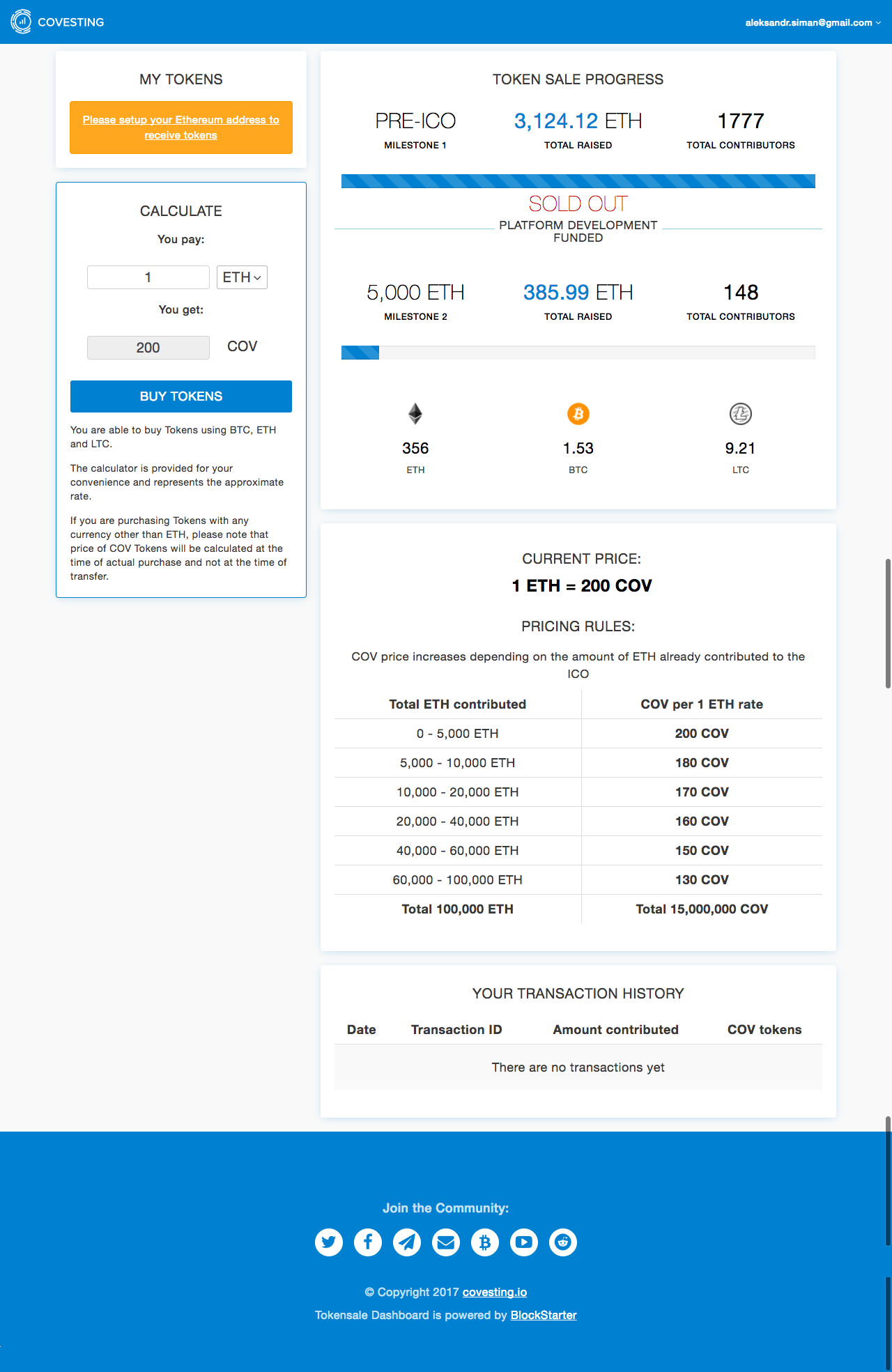
Task: Open the BlockStarter footer link
Action: coord(544,1315)
